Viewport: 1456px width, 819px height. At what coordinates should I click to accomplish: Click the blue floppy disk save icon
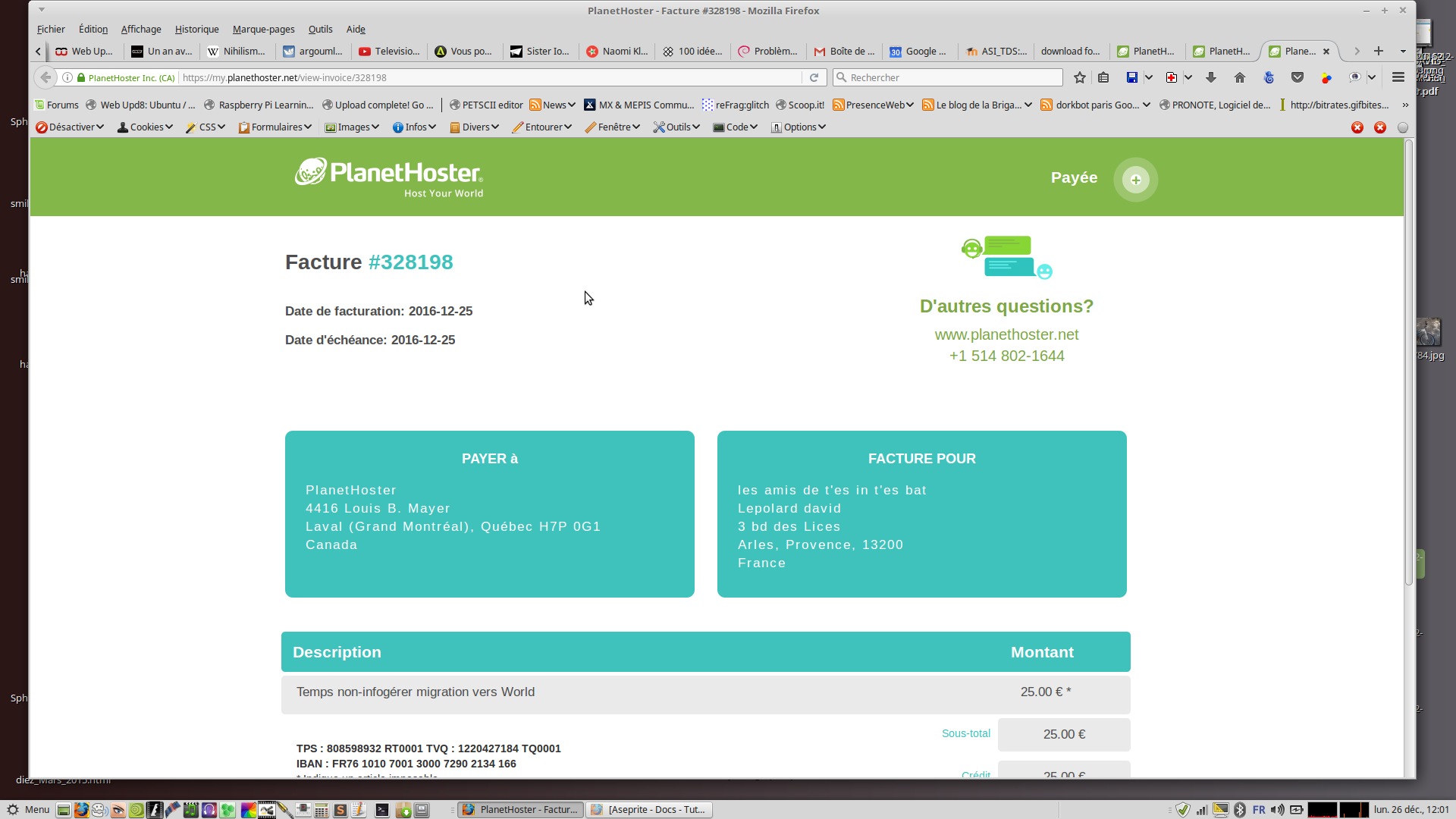1131,77
